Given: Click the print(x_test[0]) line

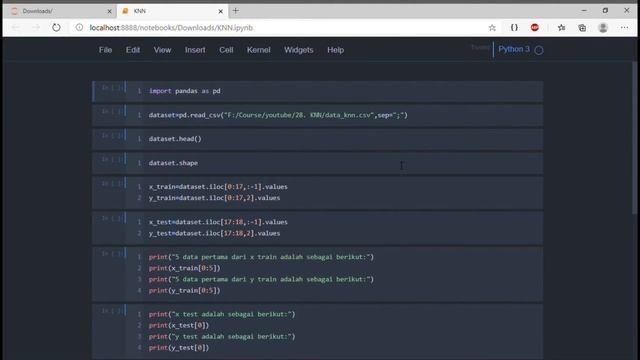Looking at the screenshot, I should coord(179,325).
